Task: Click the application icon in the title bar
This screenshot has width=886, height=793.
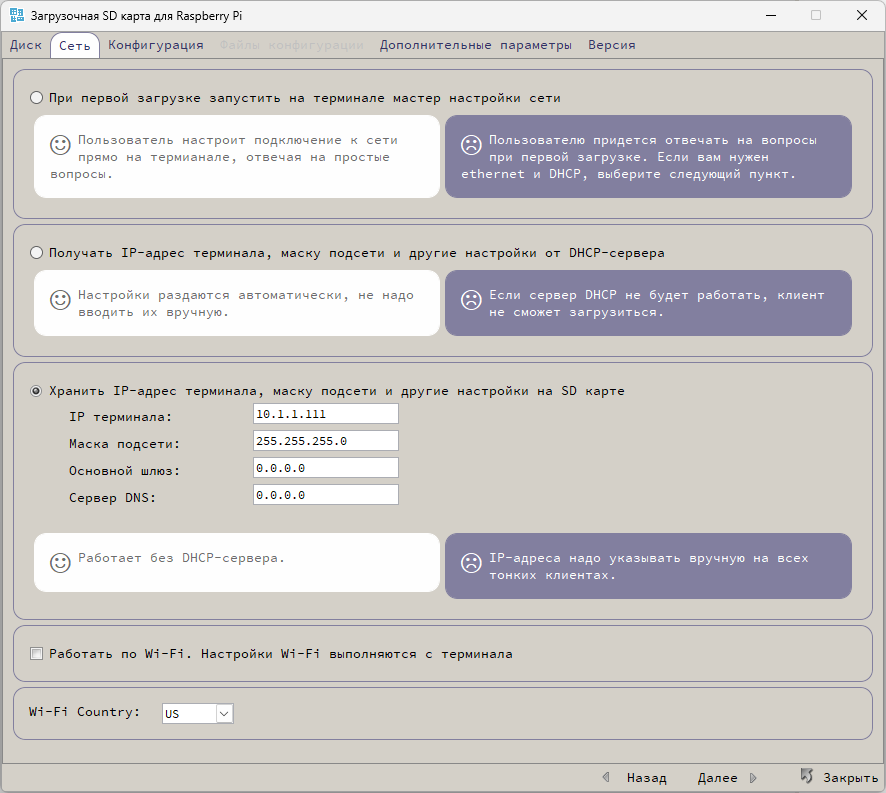Action: pos(17,15)
